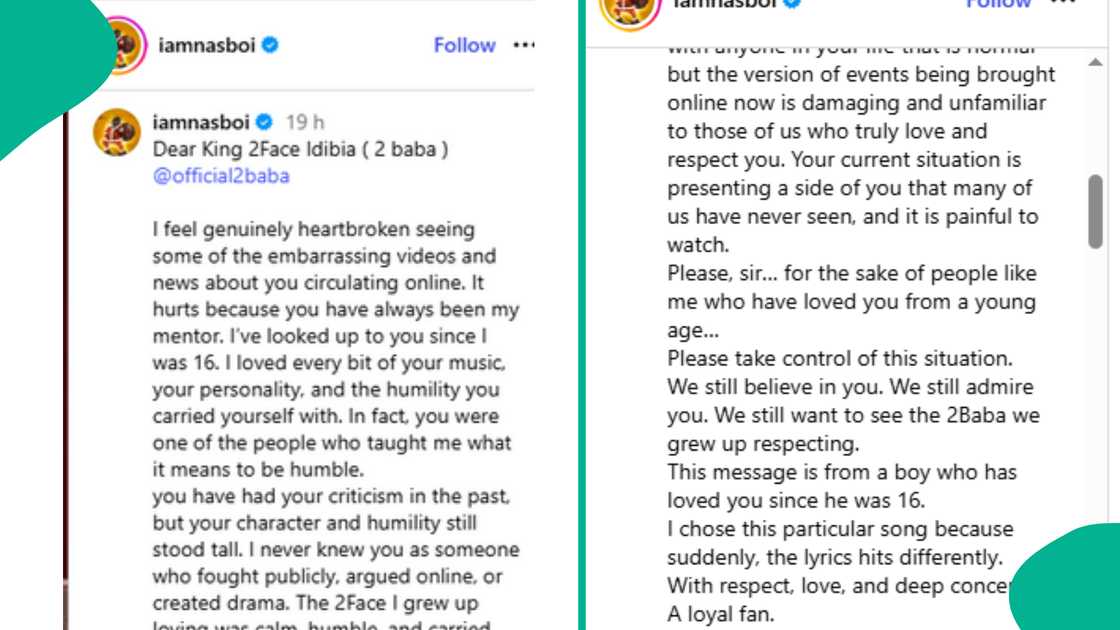1120x630 pixels.
Task: Click the iamnasboi username in the left header
Action: click(x=204, y=45)
